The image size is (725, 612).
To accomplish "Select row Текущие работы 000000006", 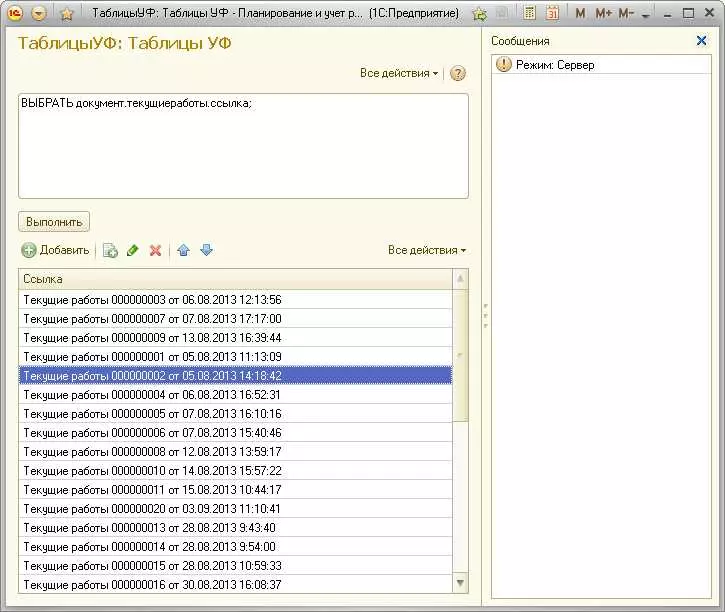I will (236, 432).
